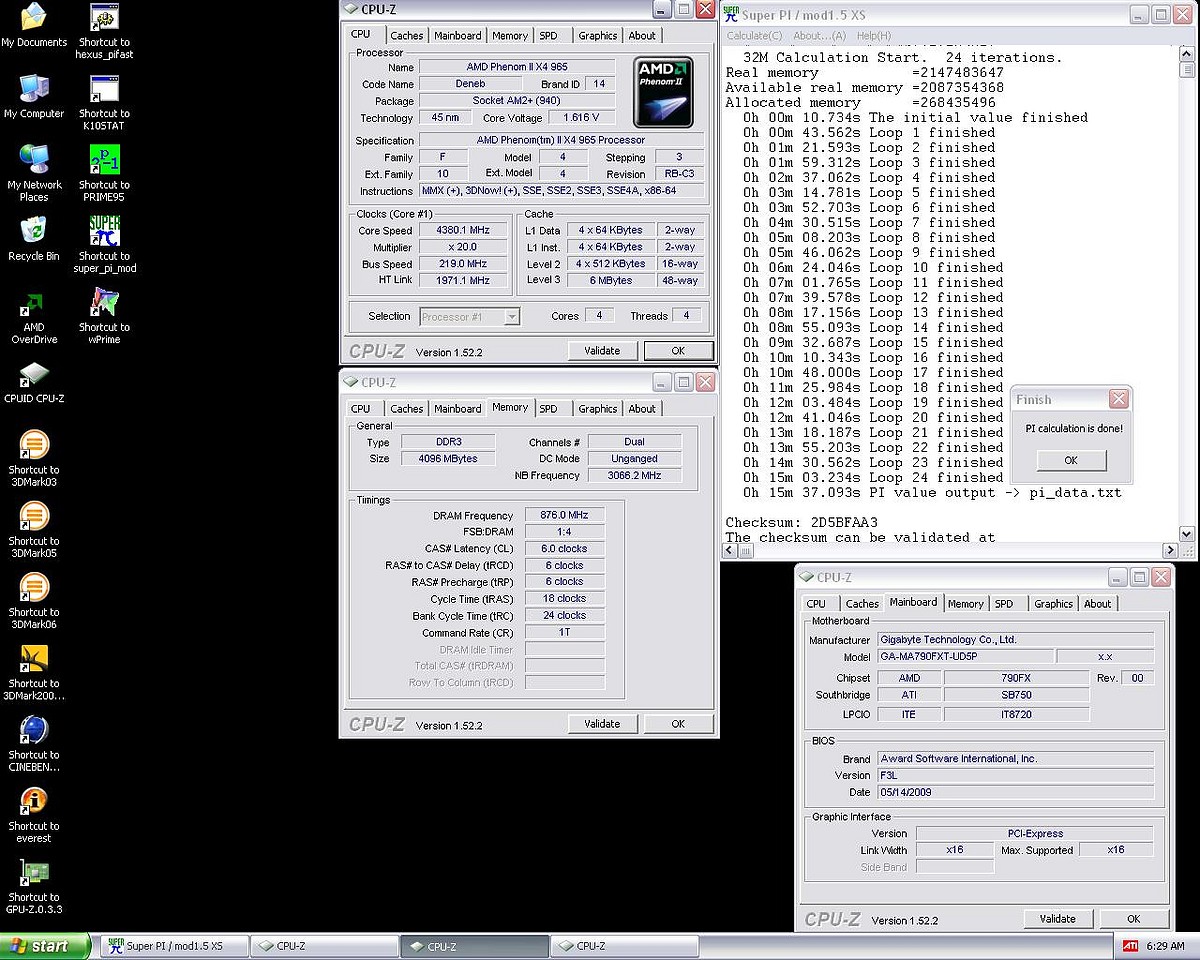Click the Super PI horizontal scrollbar left arrow

[x=729, y=551]
